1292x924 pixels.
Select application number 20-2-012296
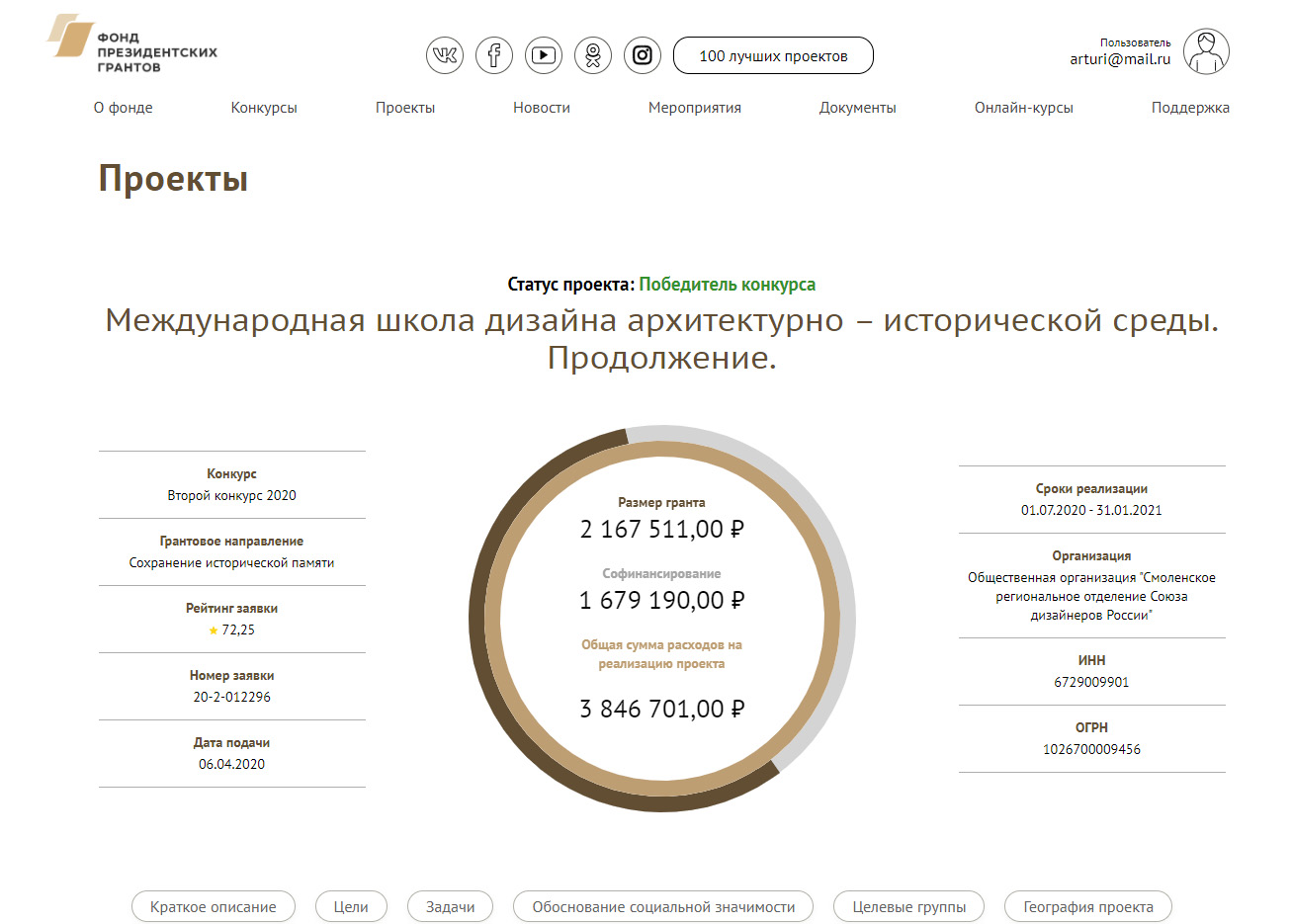pyautogui.click(x=232, y=698)
